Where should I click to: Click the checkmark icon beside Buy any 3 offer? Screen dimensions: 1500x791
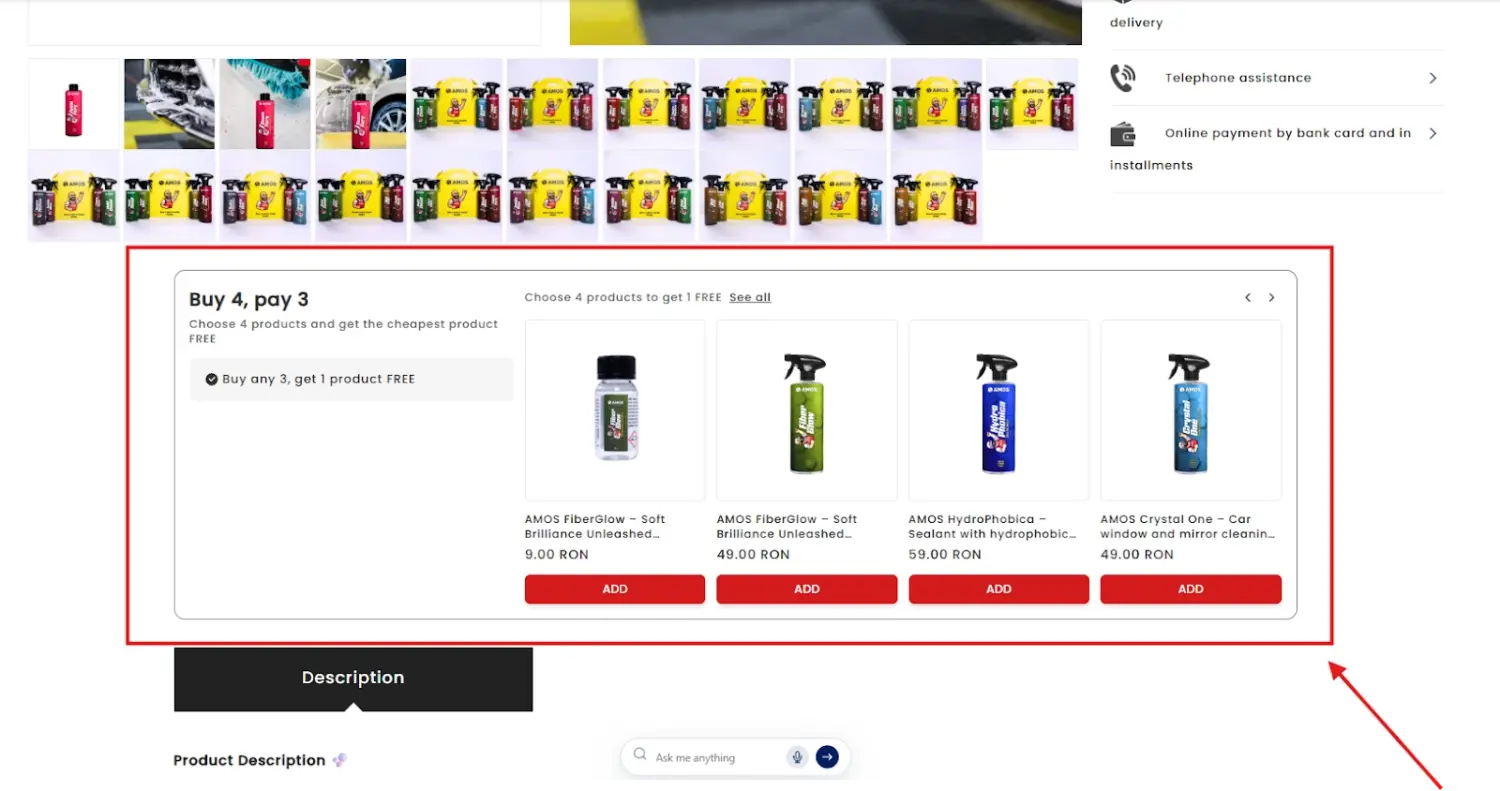[x=210, y=379]
